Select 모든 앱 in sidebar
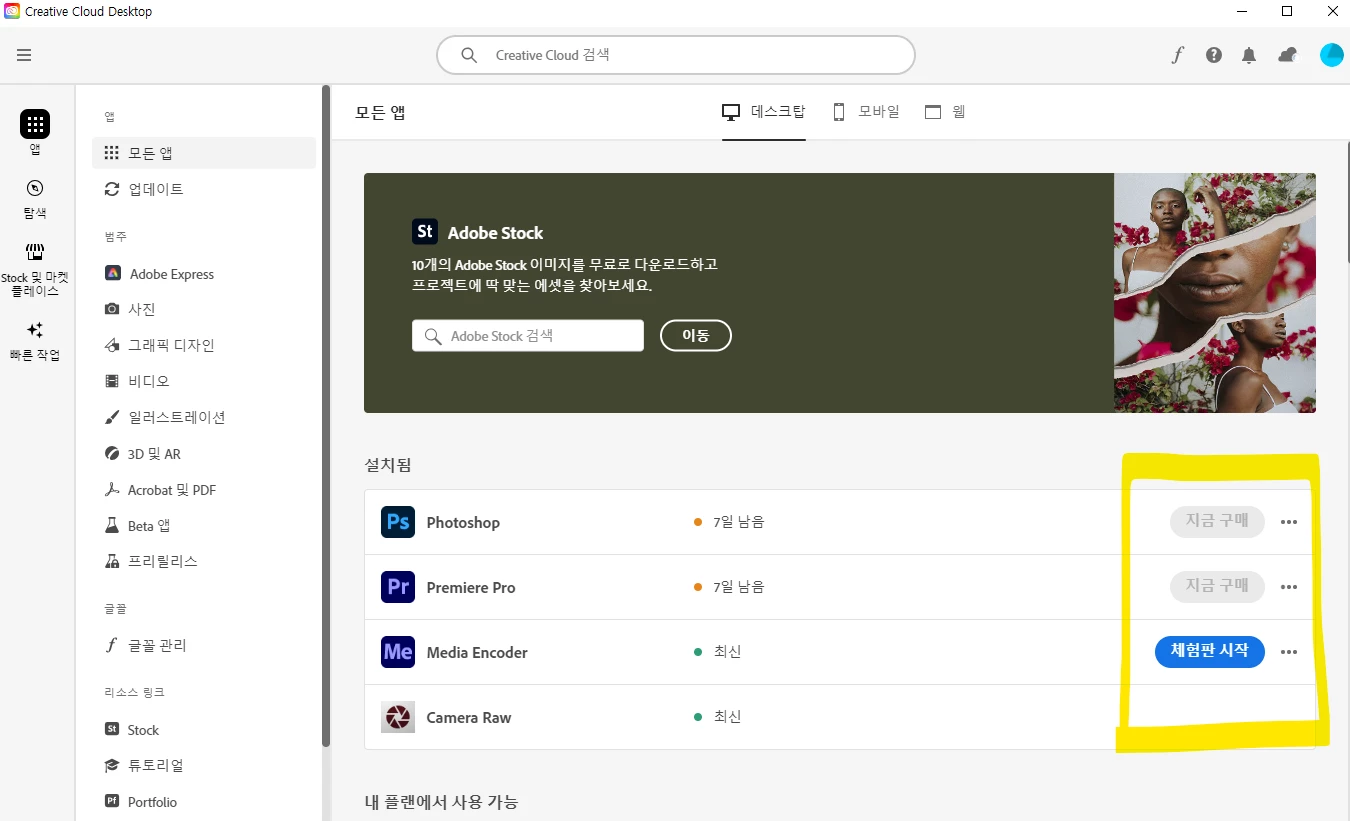The image size is (1350, 821). pos(204,153)
